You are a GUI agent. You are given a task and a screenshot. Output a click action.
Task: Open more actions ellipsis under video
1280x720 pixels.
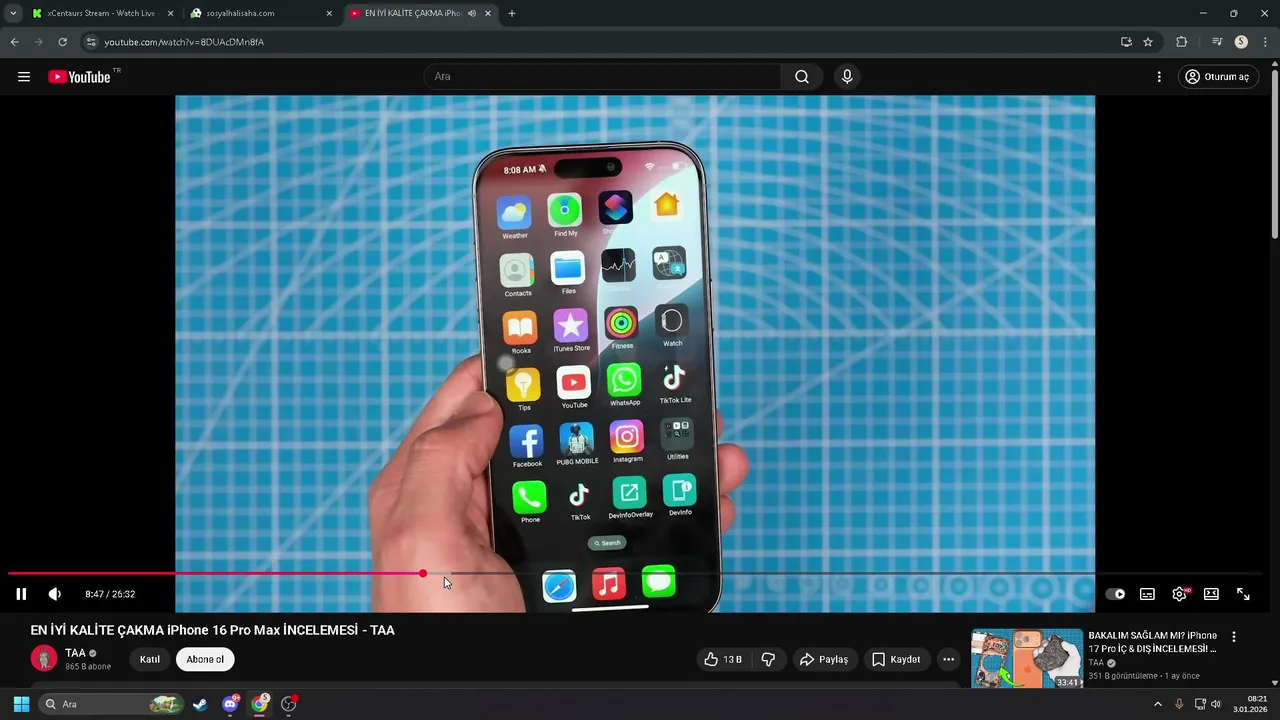coord(948,659)
